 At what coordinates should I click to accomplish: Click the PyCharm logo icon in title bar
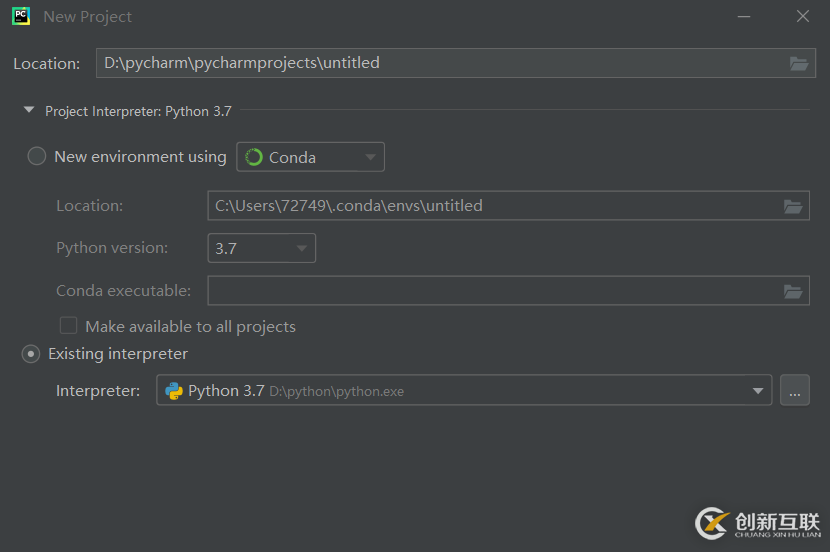coord(20,16)
